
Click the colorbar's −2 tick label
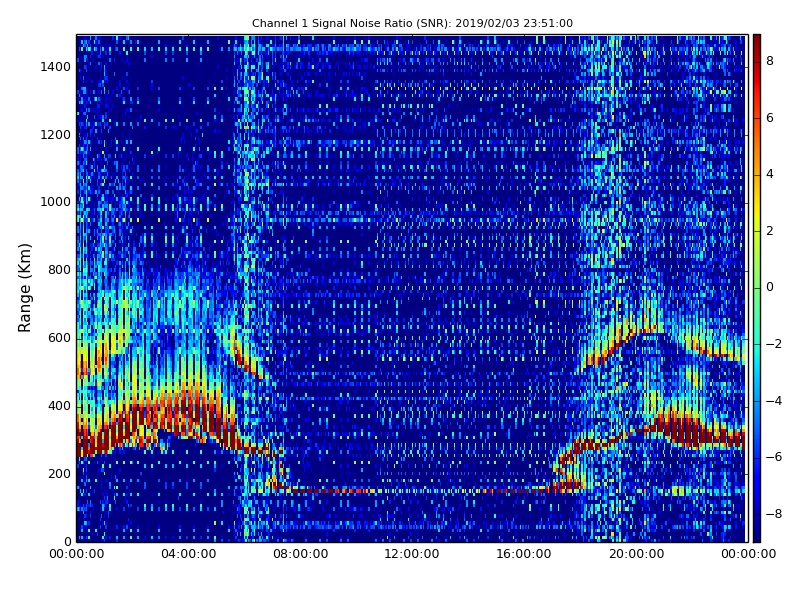point(774,344)
